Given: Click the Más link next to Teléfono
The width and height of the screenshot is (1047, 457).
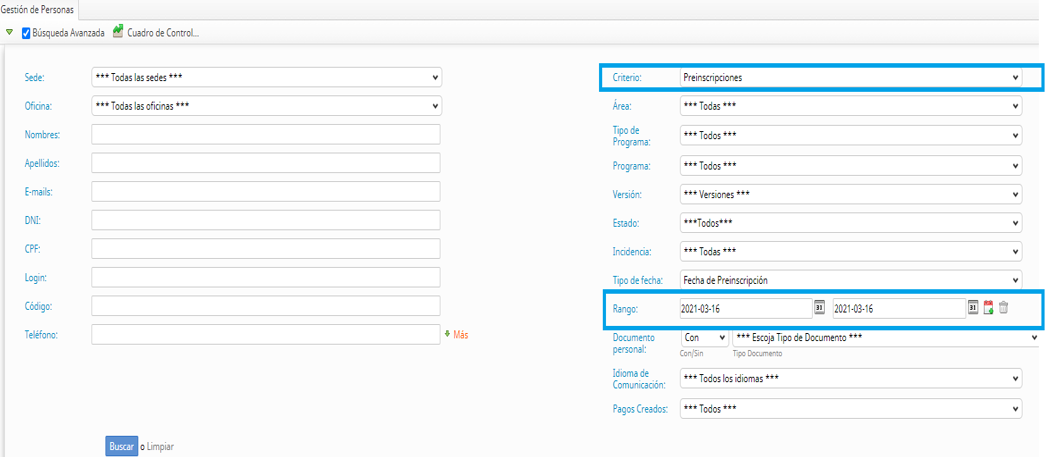Looking at the screenshot, I should (x=461, y=335).
